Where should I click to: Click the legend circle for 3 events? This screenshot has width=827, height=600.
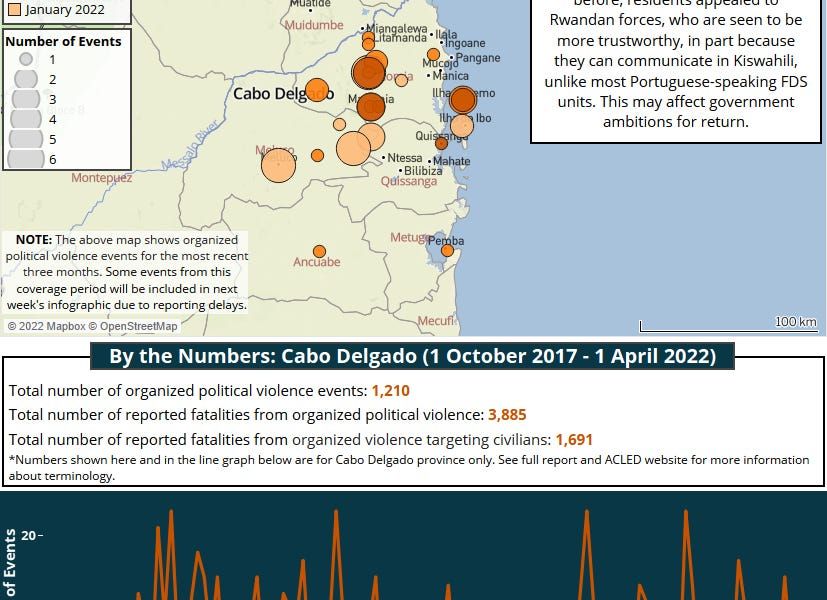pyautogui.click(x=26, y=99)
